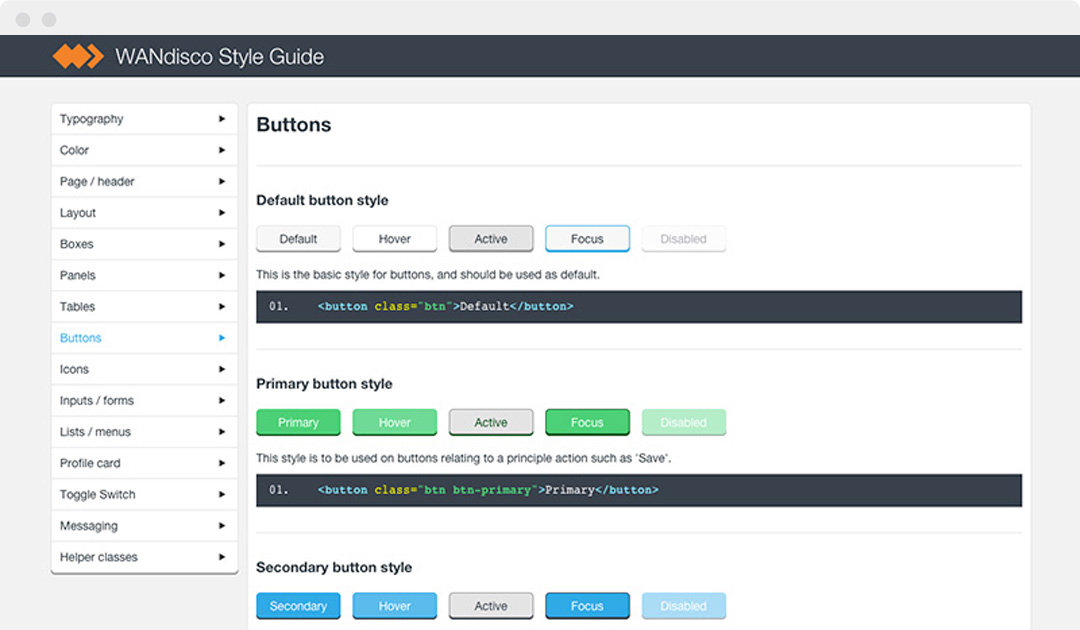Click the green Primary button
The width and height of the screenshot is (1080, 630).
[298, 422]
